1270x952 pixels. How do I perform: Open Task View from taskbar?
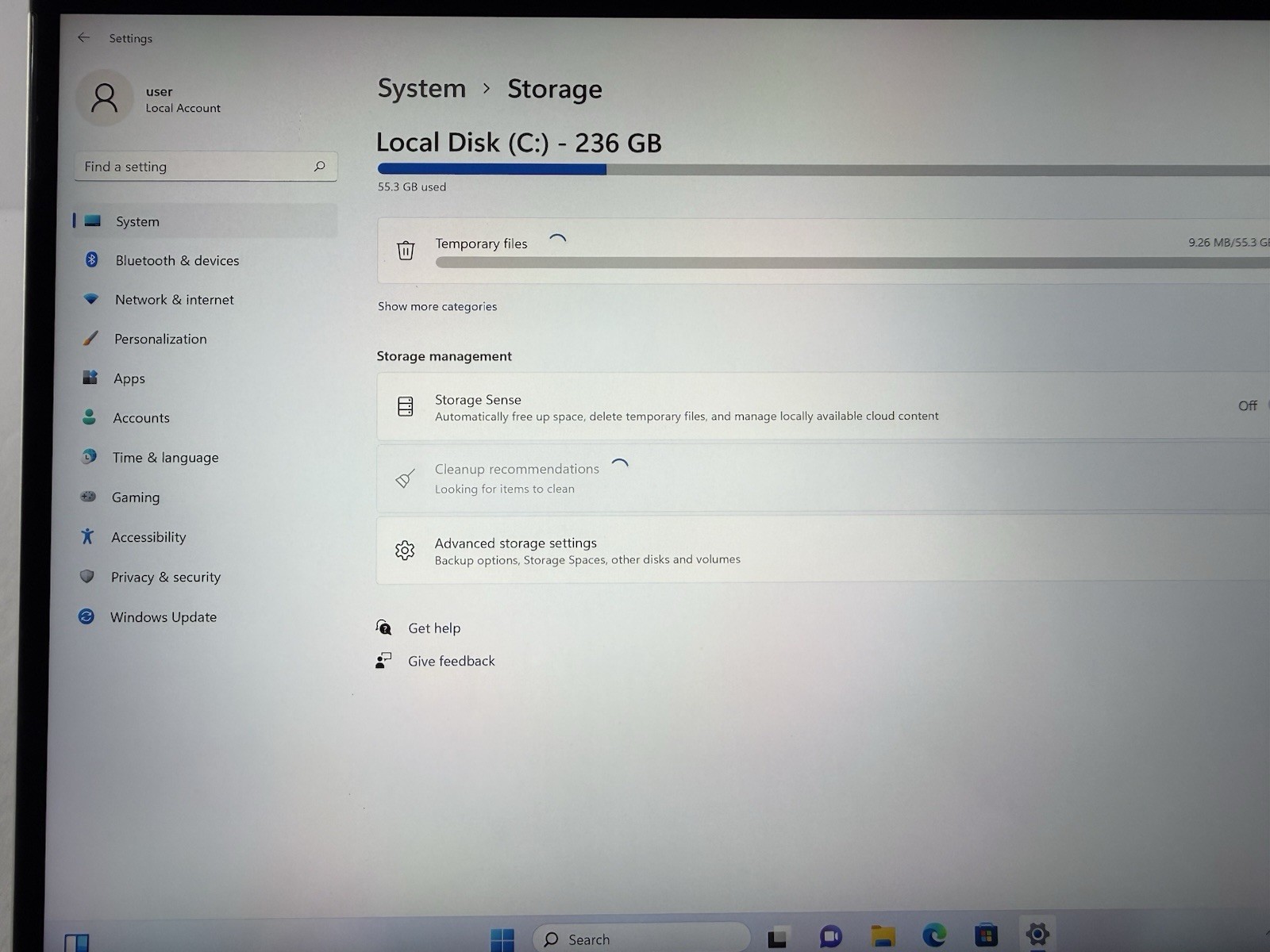tap(778, 938)
